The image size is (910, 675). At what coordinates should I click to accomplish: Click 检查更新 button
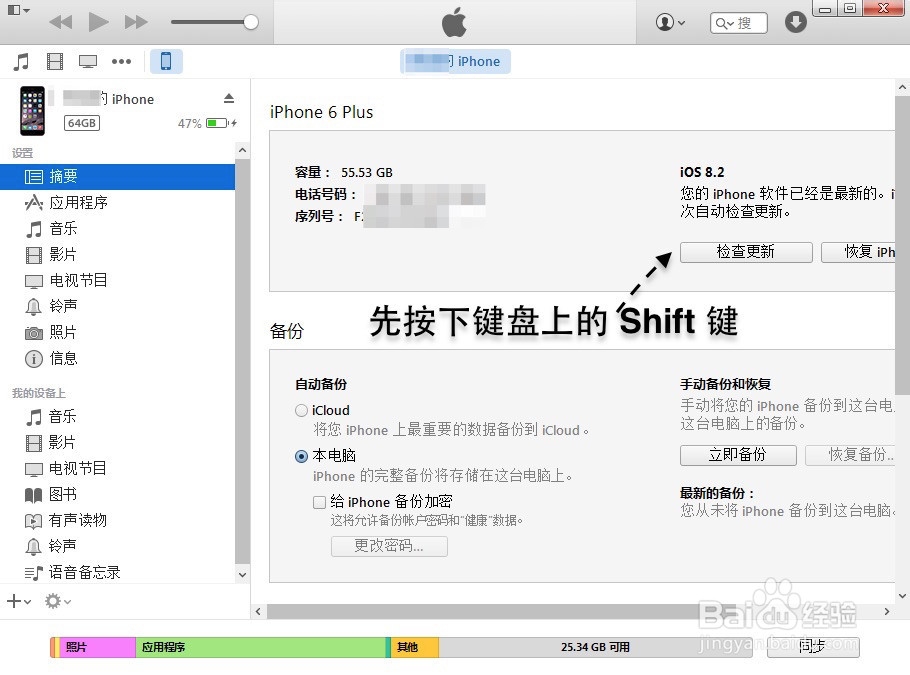pyautogui.click(x=746, y=252)
